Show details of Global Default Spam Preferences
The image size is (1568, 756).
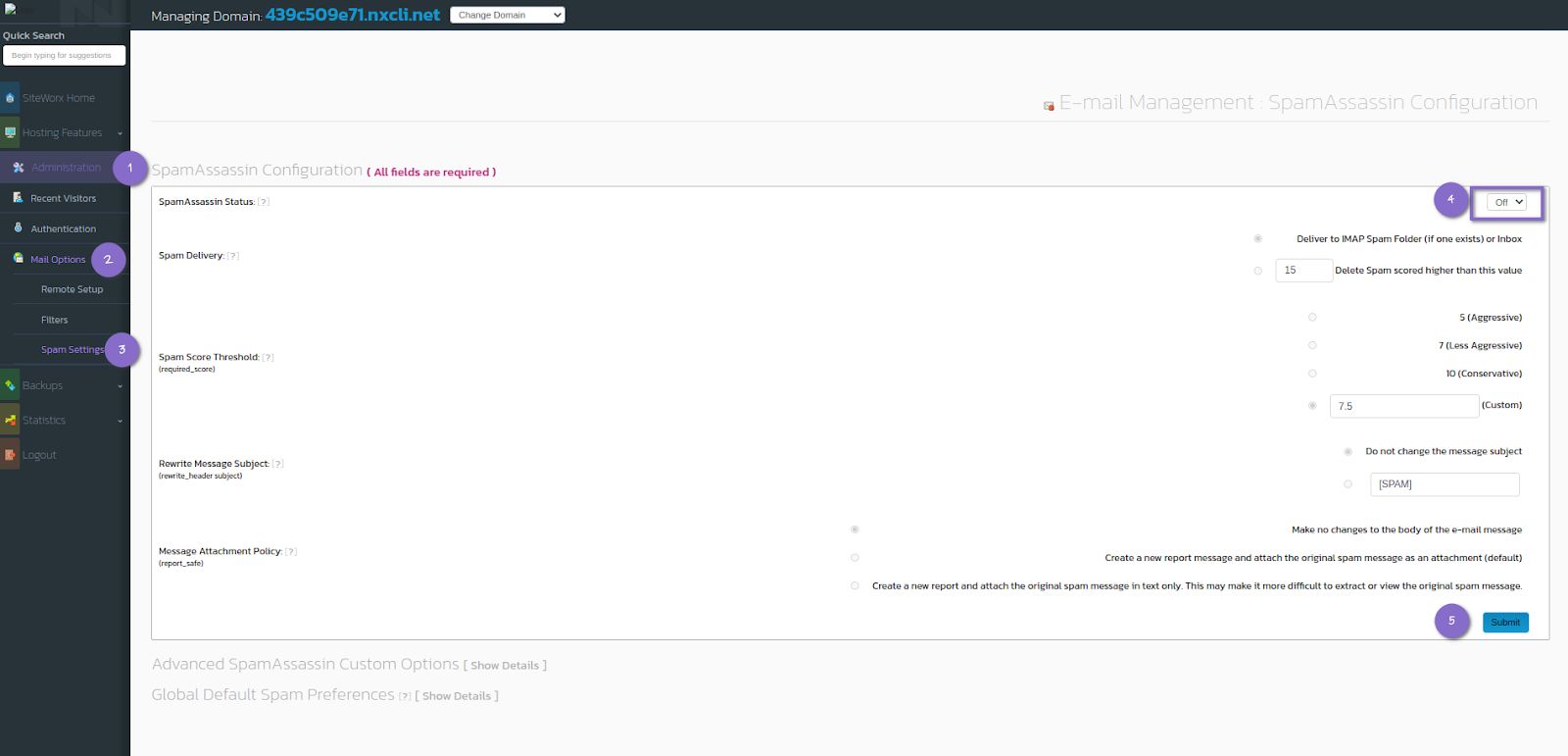click(x=457, y=696)
